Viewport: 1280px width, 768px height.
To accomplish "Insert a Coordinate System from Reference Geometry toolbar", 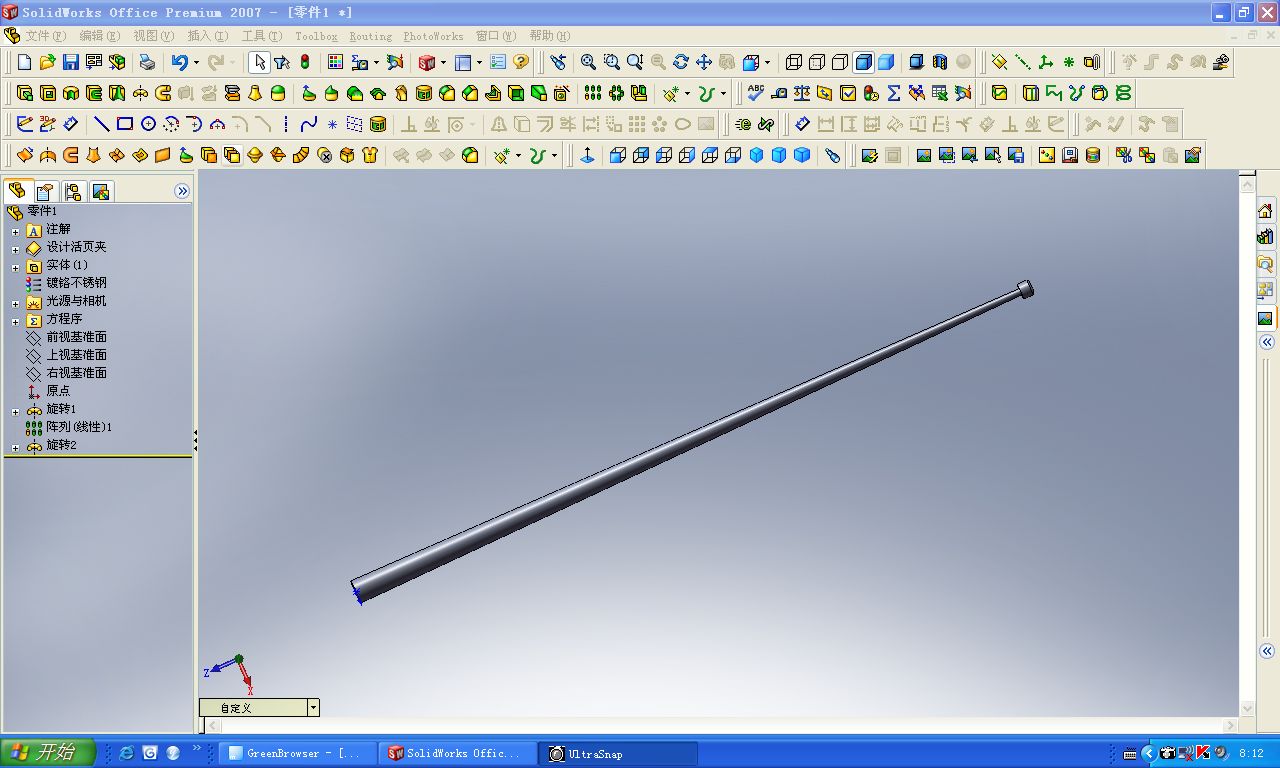I will [1045, 62].
